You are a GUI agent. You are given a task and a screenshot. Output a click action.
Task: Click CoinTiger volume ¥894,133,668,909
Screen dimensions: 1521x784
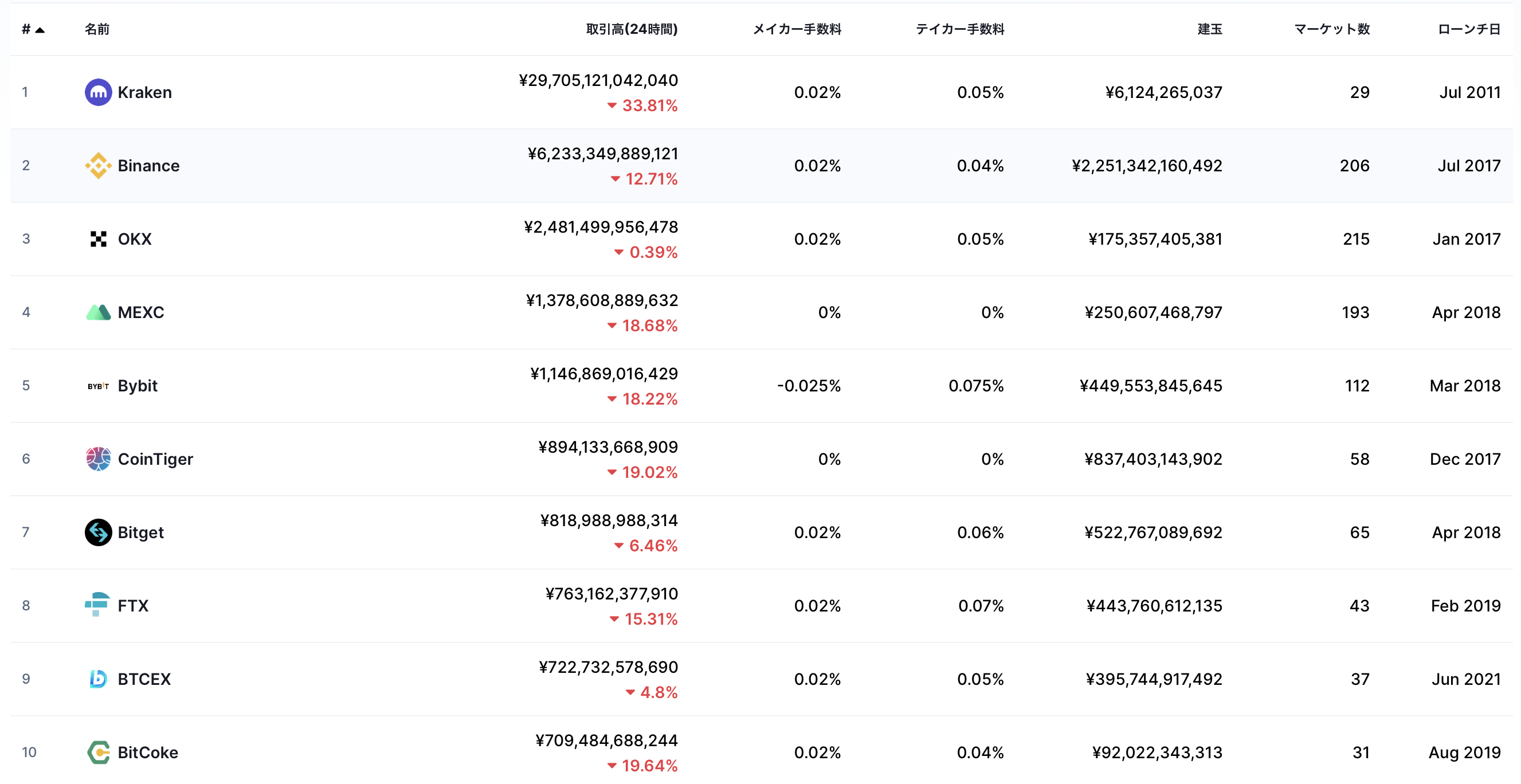click(608, 447)
